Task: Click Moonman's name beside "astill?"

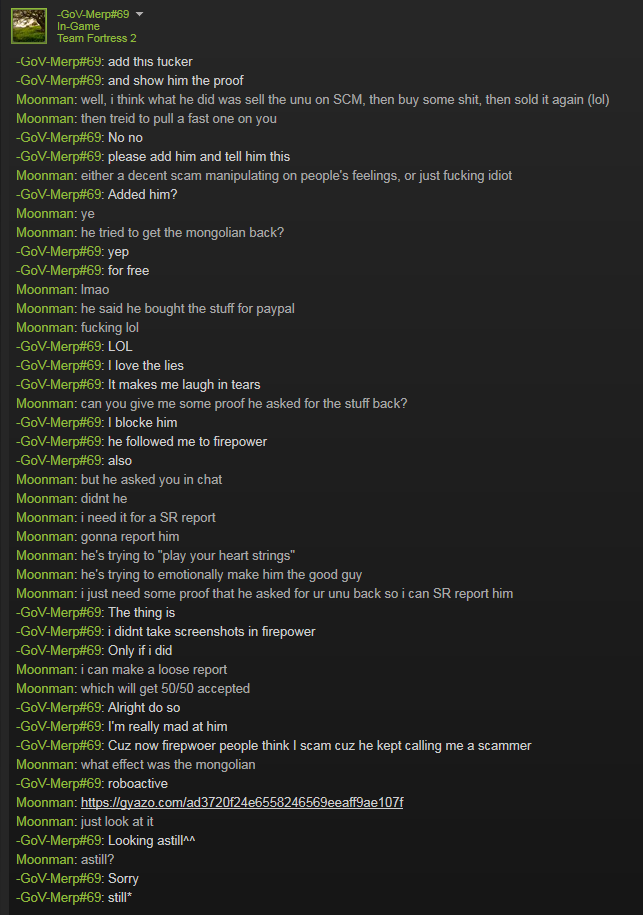Action: pos(46,860)
